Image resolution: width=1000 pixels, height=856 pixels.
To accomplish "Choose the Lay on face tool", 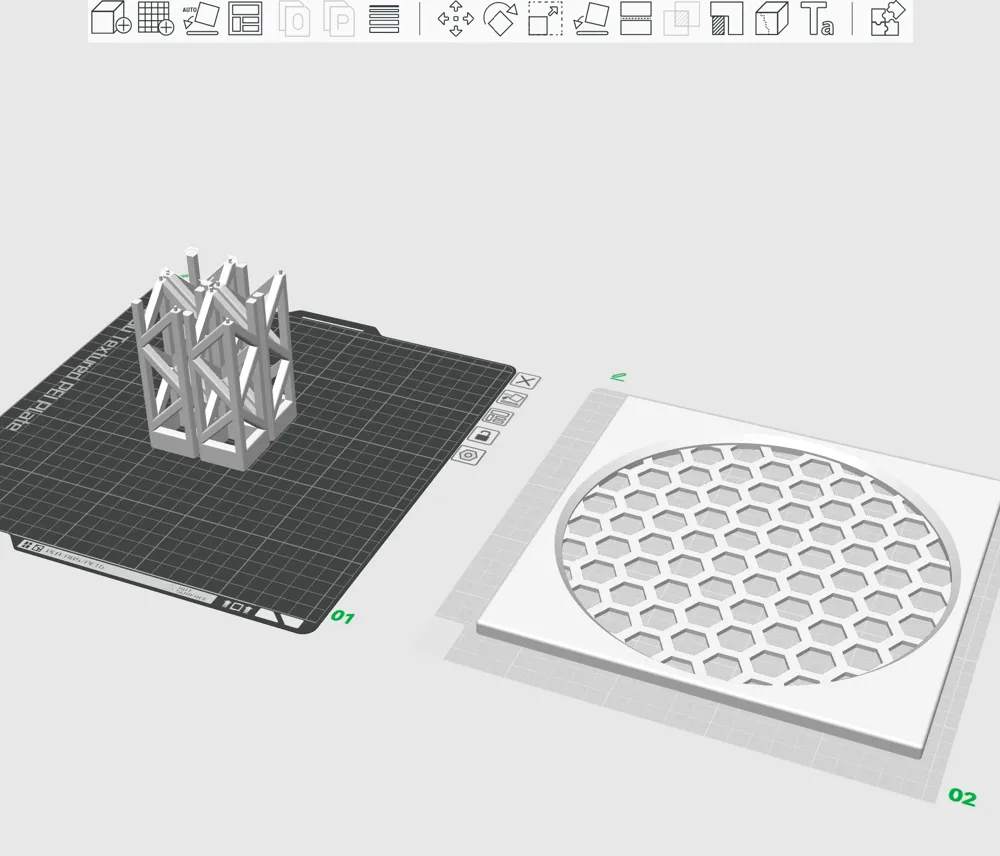I will 591,19.
